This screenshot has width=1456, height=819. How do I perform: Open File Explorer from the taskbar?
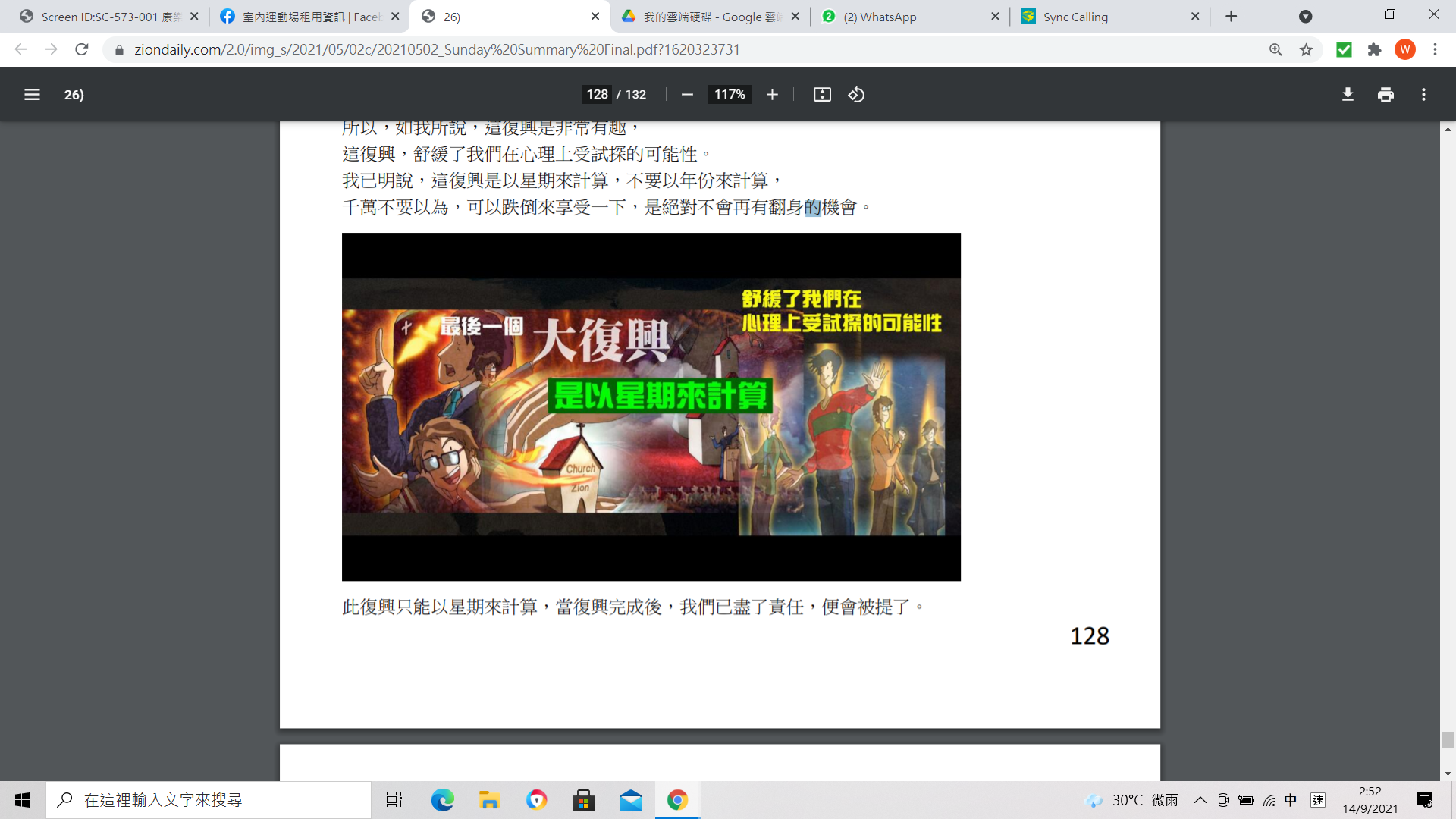pyautogui.click(x=489, y=800)
